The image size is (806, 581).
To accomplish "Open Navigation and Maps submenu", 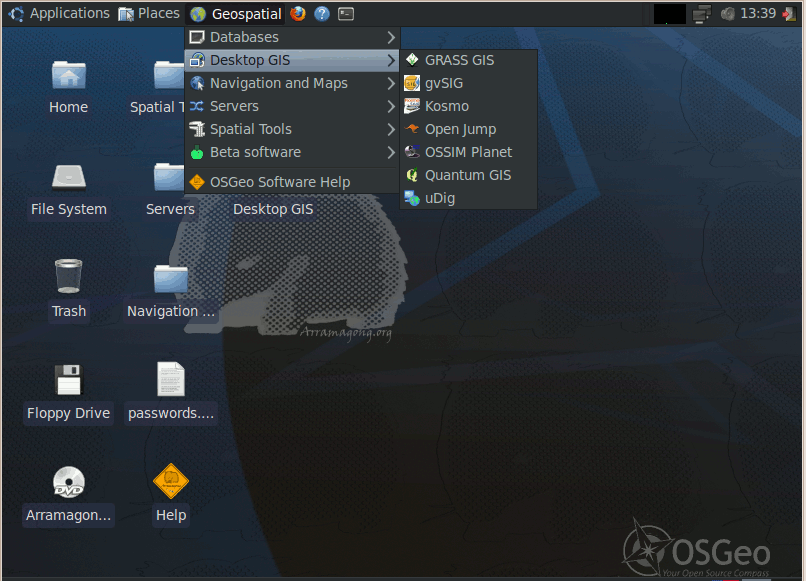I will (291, 83).
